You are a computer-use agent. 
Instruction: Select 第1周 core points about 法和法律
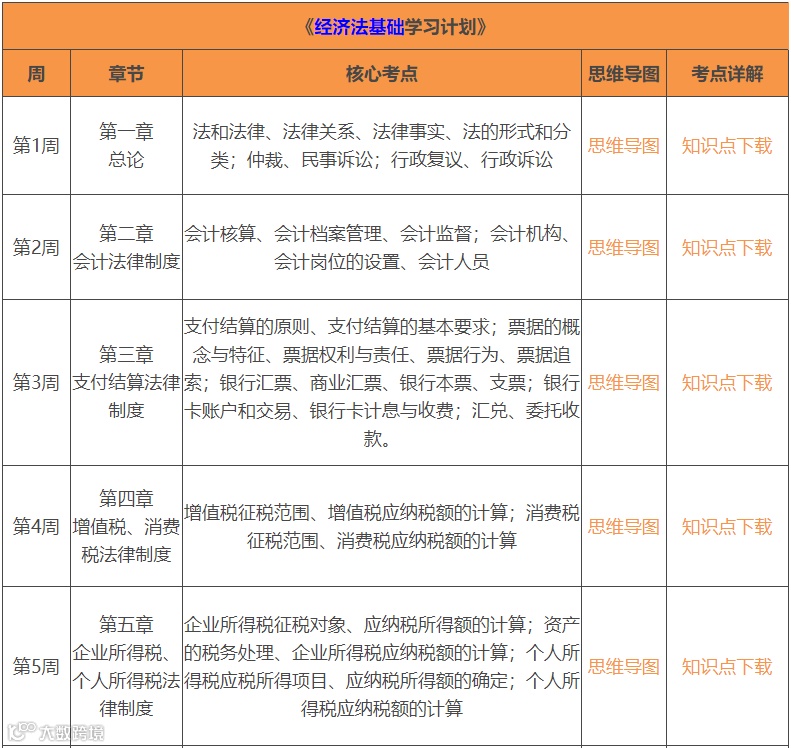(382, 146)
